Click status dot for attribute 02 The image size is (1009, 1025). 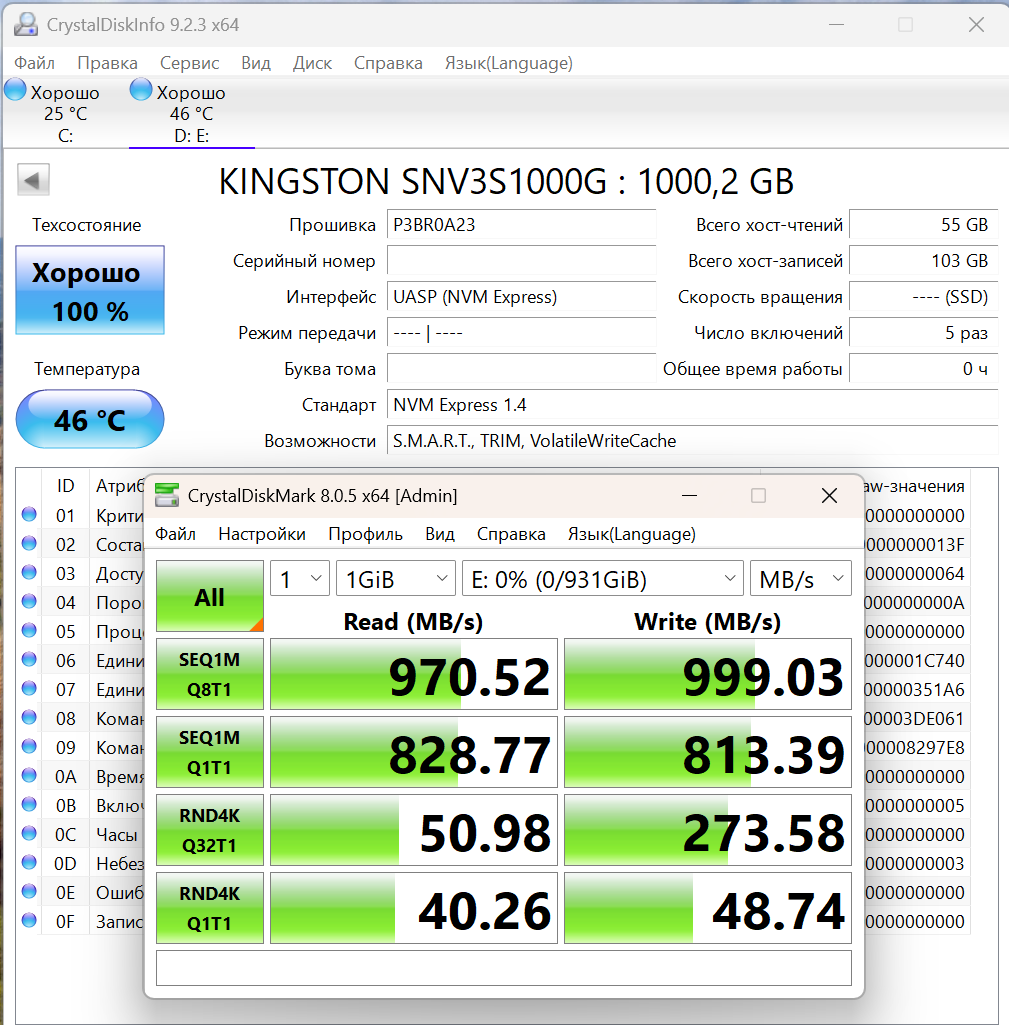[x=29, y=543]
